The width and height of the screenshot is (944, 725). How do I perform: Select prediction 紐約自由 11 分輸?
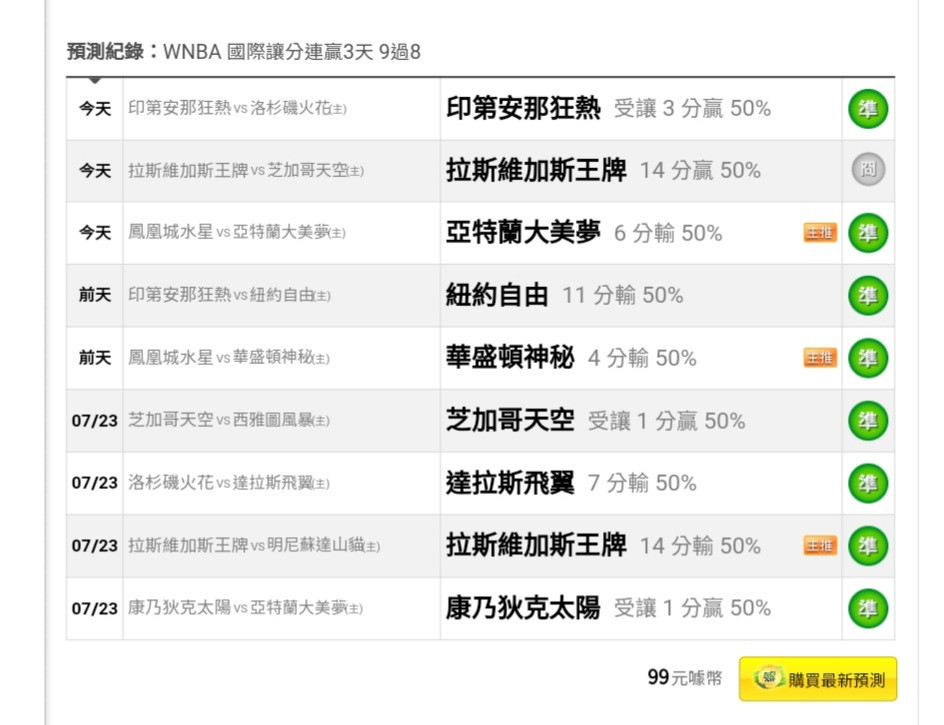click(564, 296)
